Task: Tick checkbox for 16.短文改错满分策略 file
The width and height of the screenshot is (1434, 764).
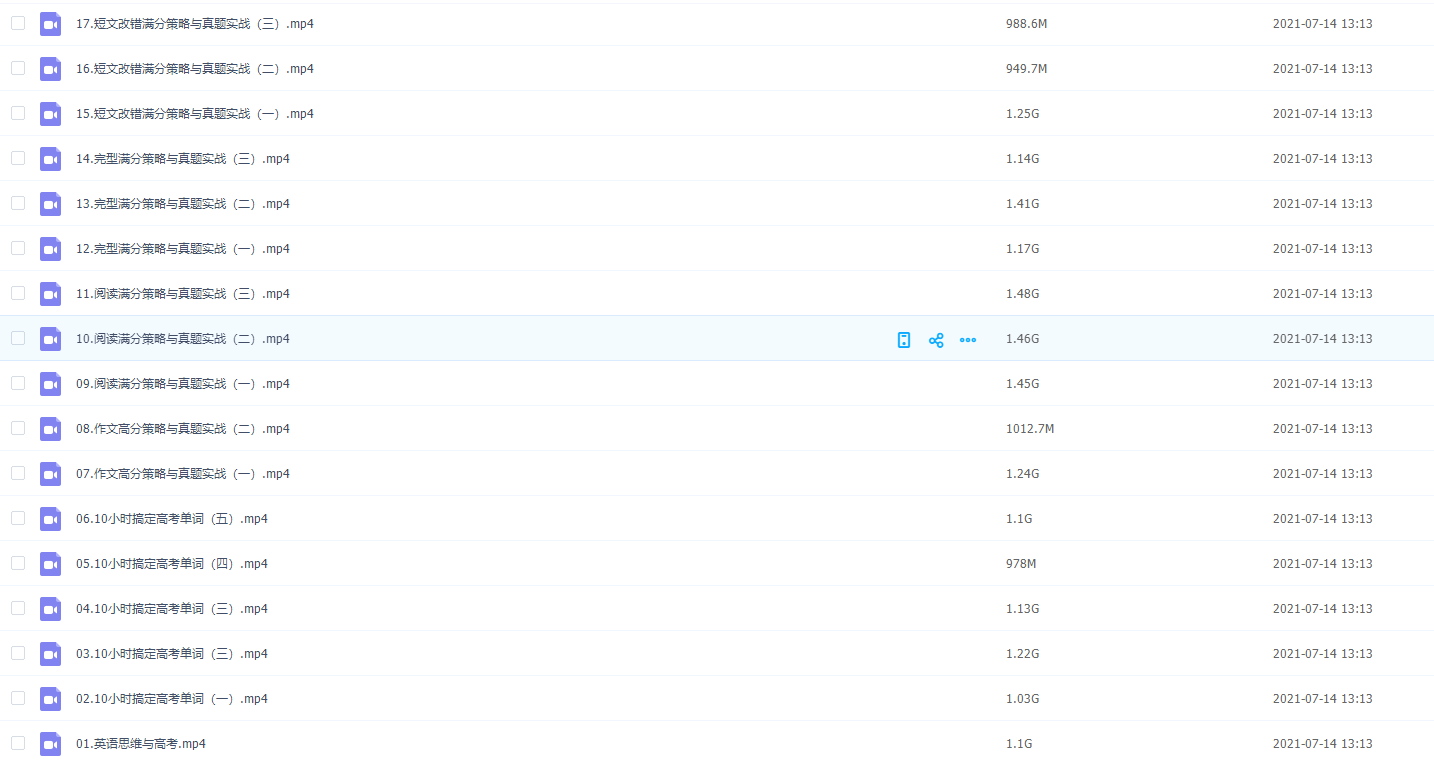Action: click(18, 68)
